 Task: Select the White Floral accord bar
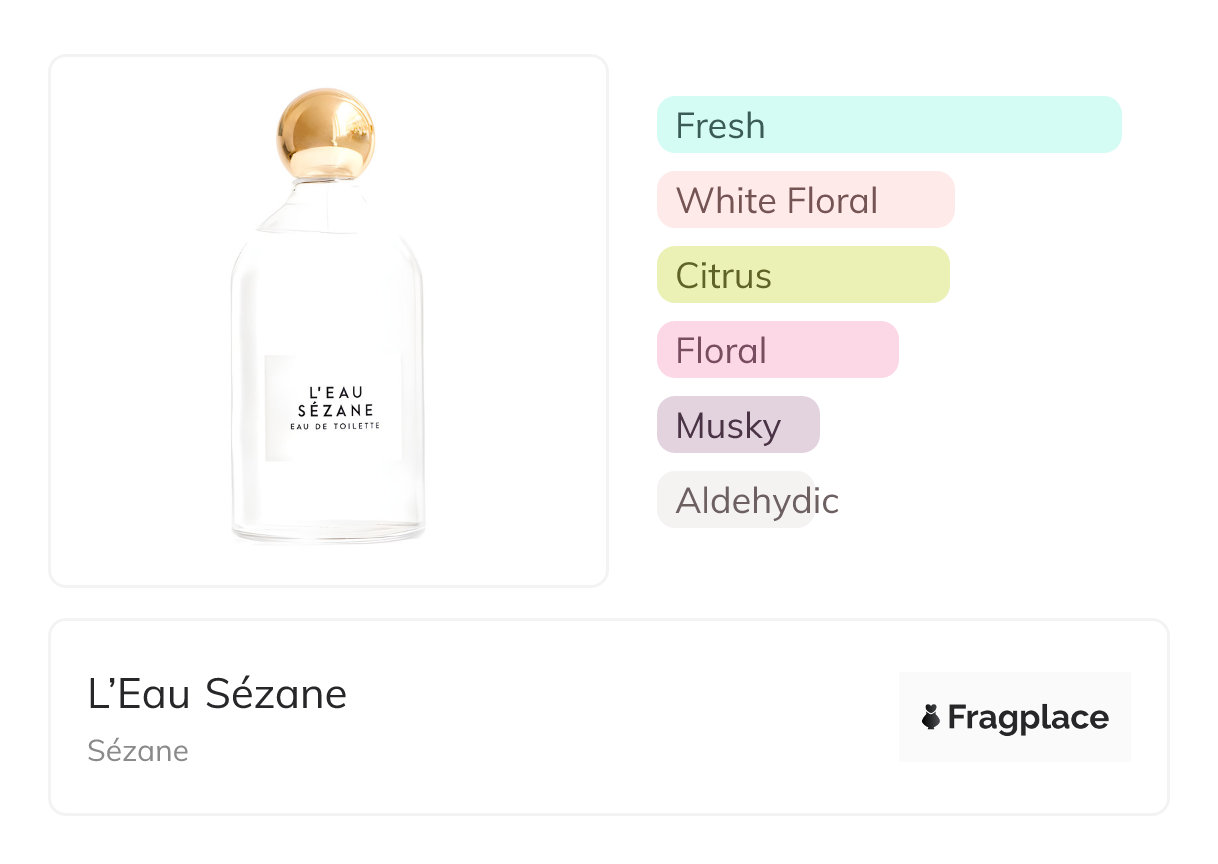point(805,200)
